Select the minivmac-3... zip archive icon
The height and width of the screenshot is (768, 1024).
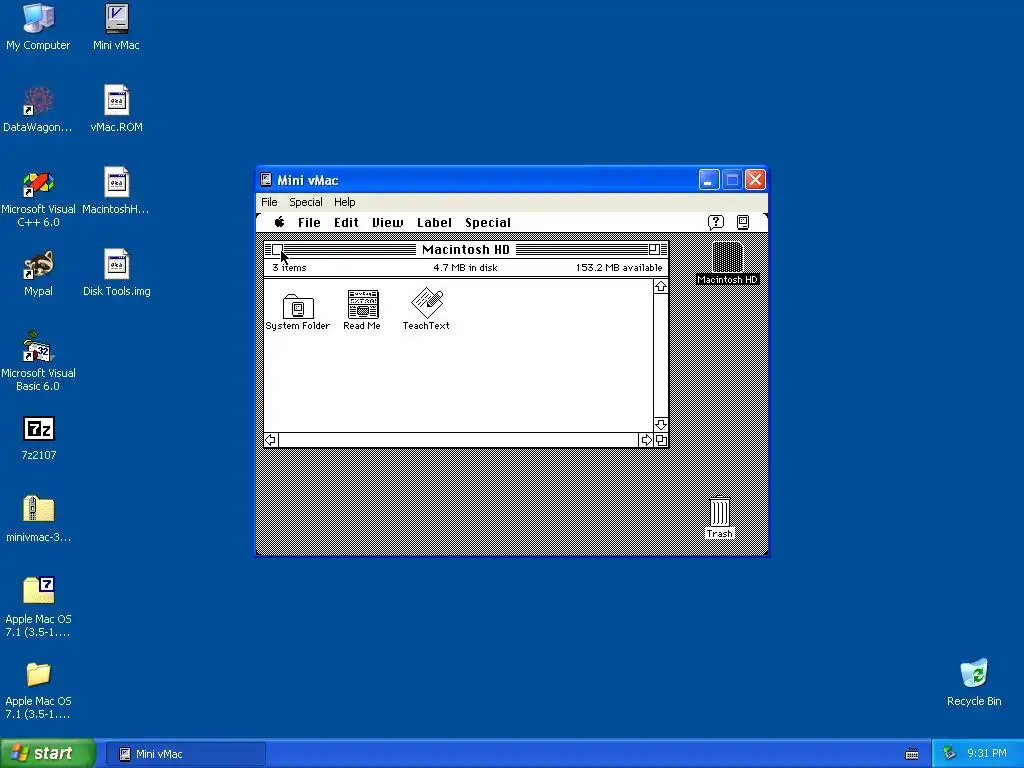38,520
